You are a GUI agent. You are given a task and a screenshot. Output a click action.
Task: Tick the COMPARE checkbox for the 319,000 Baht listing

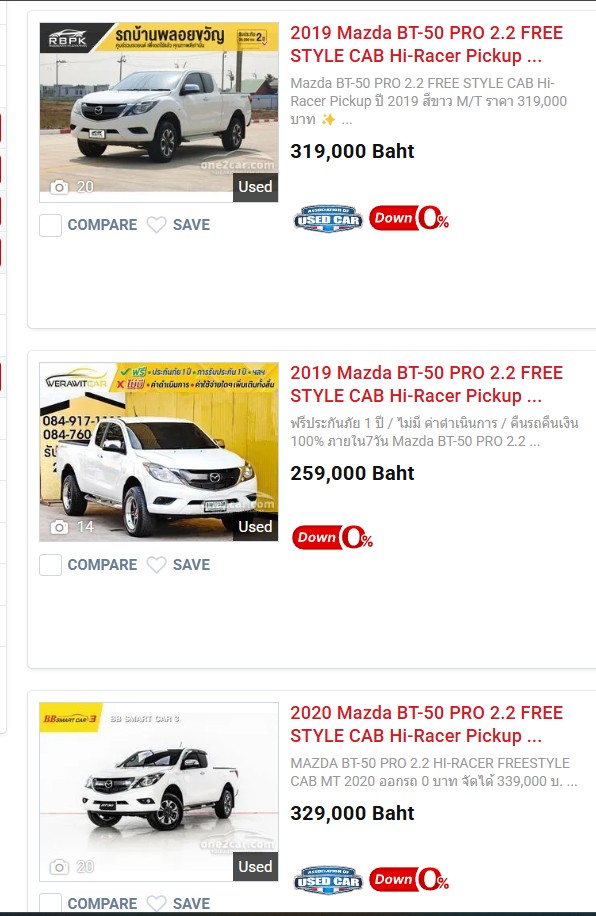click(x=50, y=225)
